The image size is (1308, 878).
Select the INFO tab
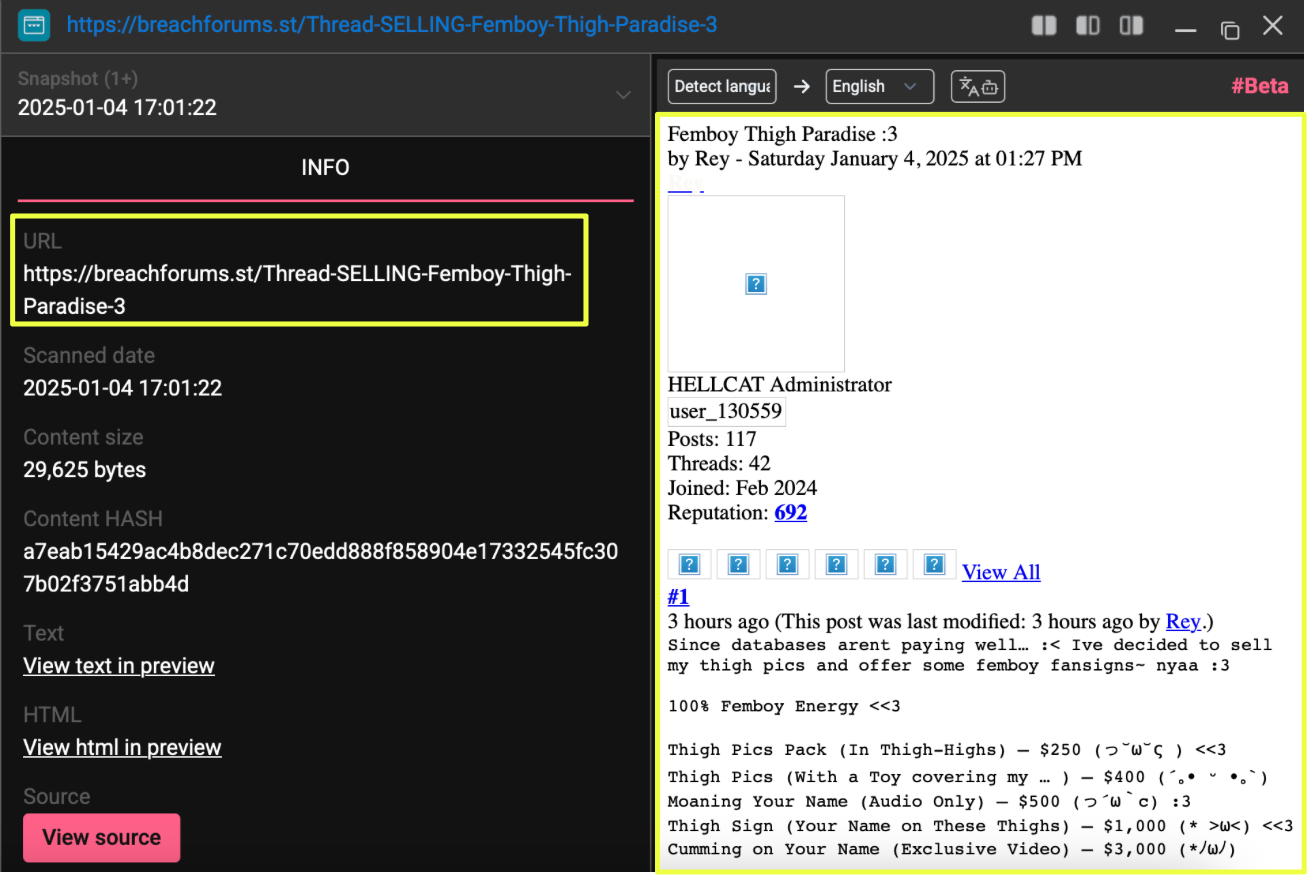(325, 168)
